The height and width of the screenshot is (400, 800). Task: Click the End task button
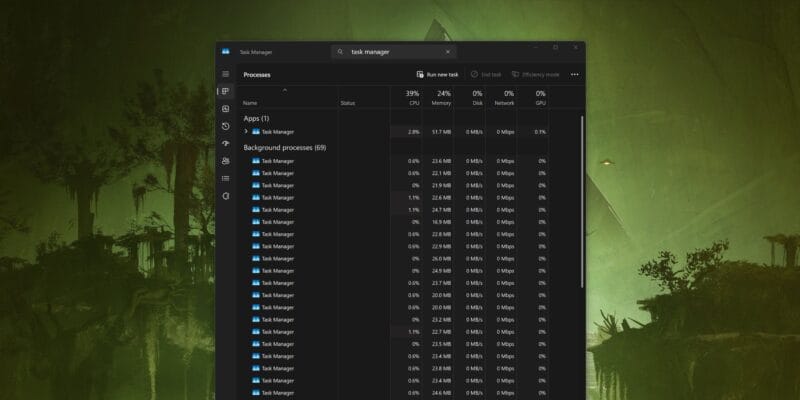[x=486, y=74]
